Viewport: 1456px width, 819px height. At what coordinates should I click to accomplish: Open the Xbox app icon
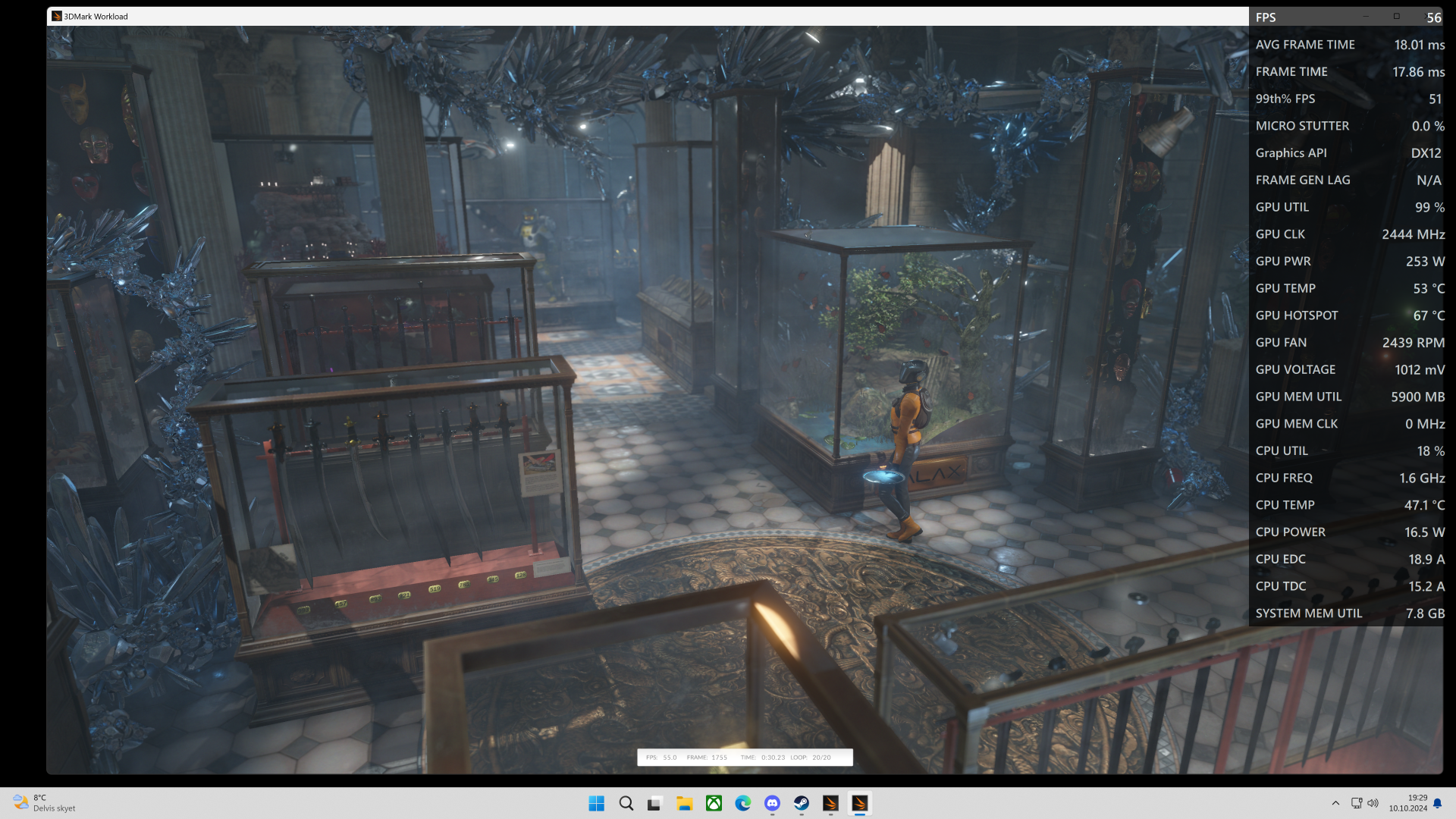pos(714,803)
